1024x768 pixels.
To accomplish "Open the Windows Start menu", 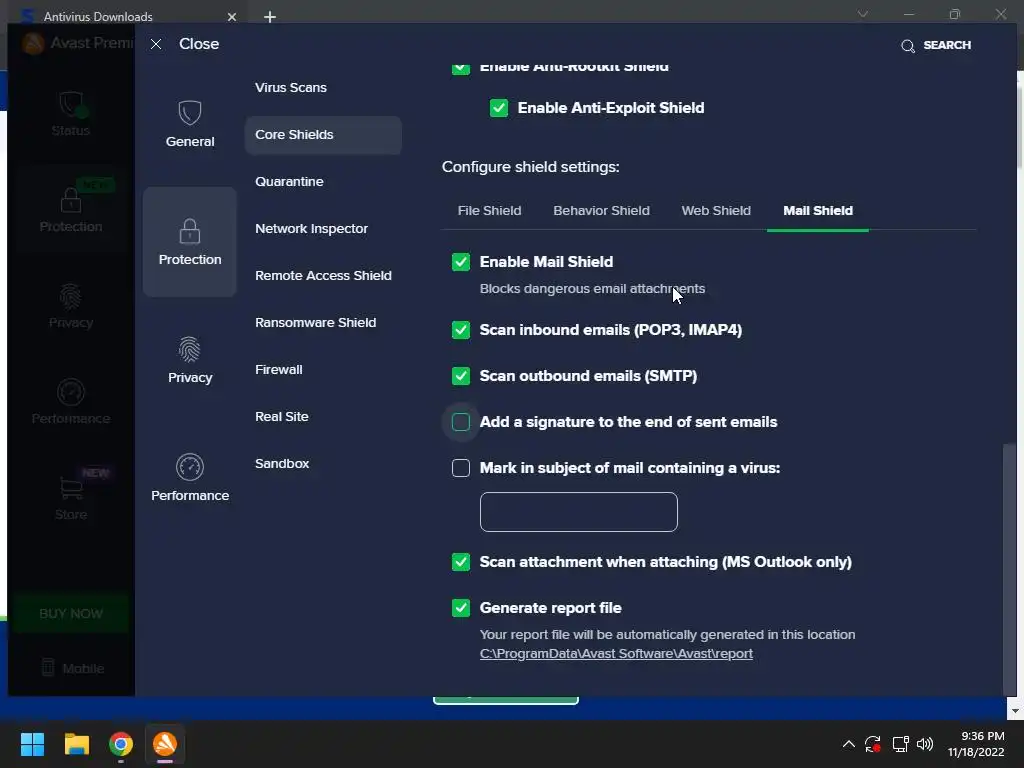I will tap(32, 744).
